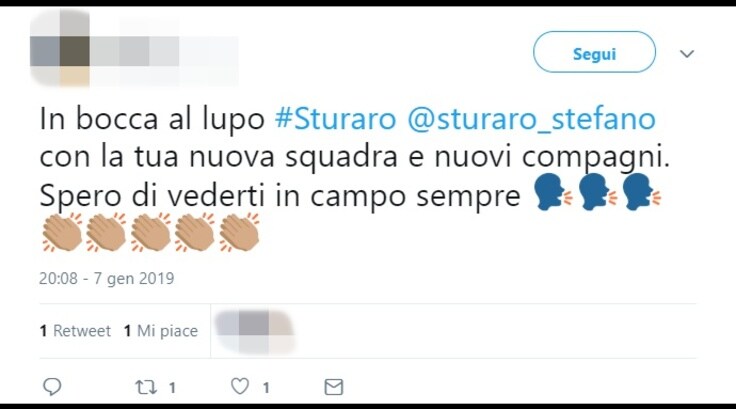Click the blurred liker avatars next to Mi piace
Screen dimensions: 736x409
coord(254,332)
